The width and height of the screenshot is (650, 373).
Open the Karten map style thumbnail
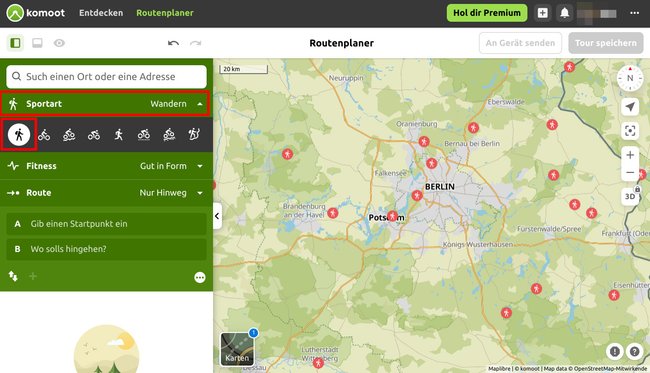click(237, 349)
